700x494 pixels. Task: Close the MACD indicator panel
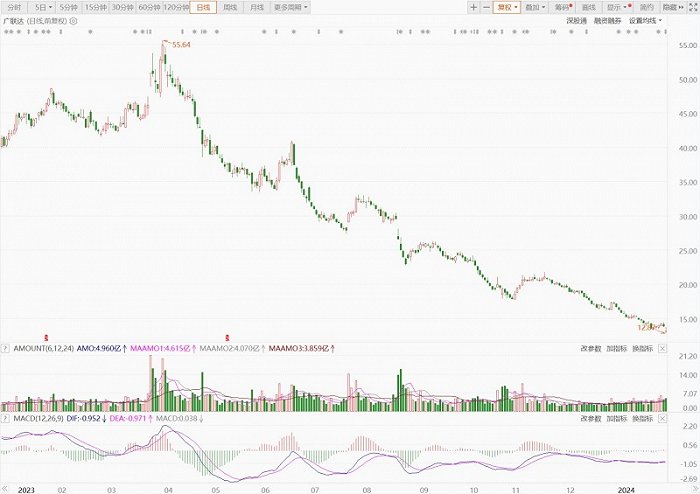coord(662,419)
